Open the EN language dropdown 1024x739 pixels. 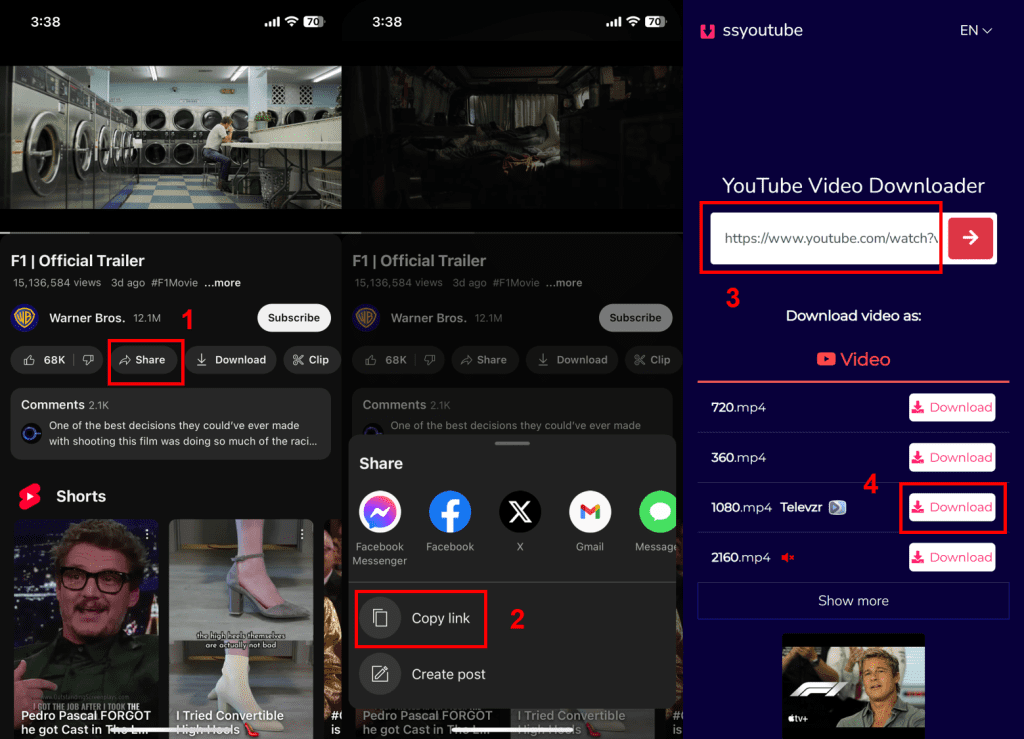(x=975, y=30)
